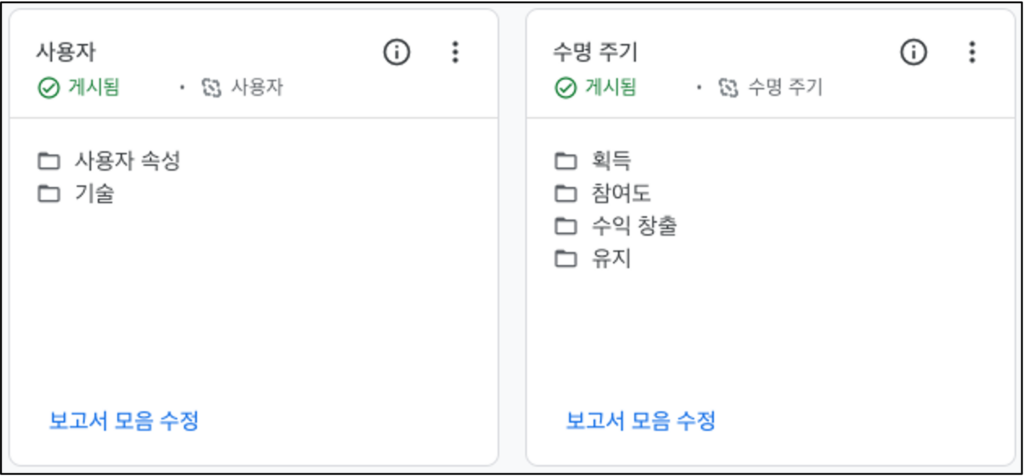Image resolution: width=1024 pixels, height=476 pixels.
Task: Click 게시됨 status text on 사용자 card
Action: (94, 88)
